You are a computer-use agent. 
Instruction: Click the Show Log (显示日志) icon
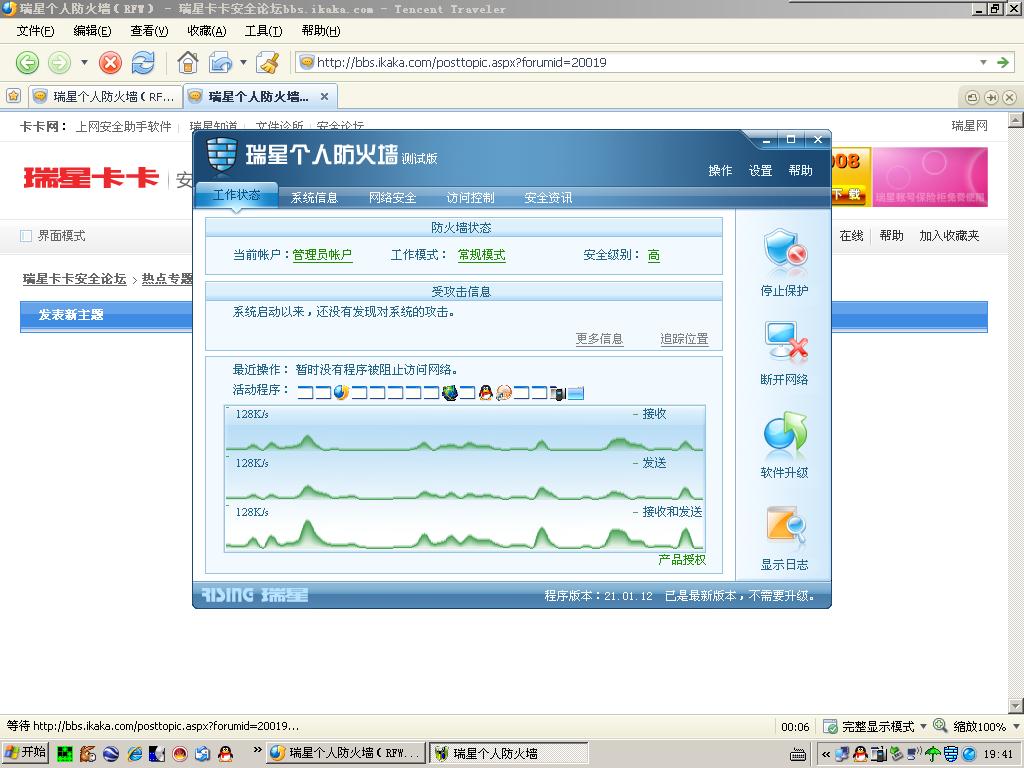[x=786, y=527]
